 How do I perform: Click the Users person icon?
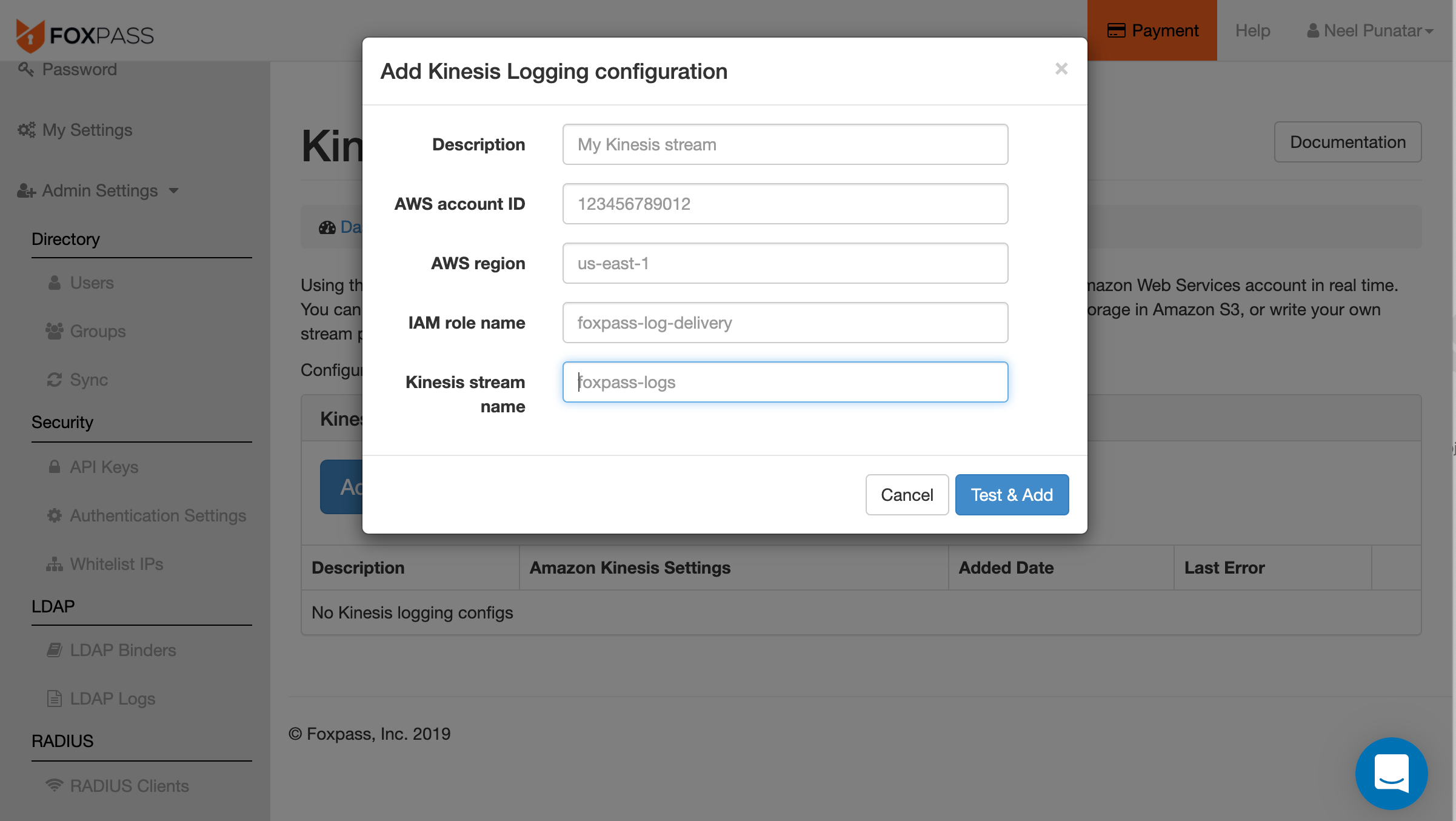click(x=55, y=283)
